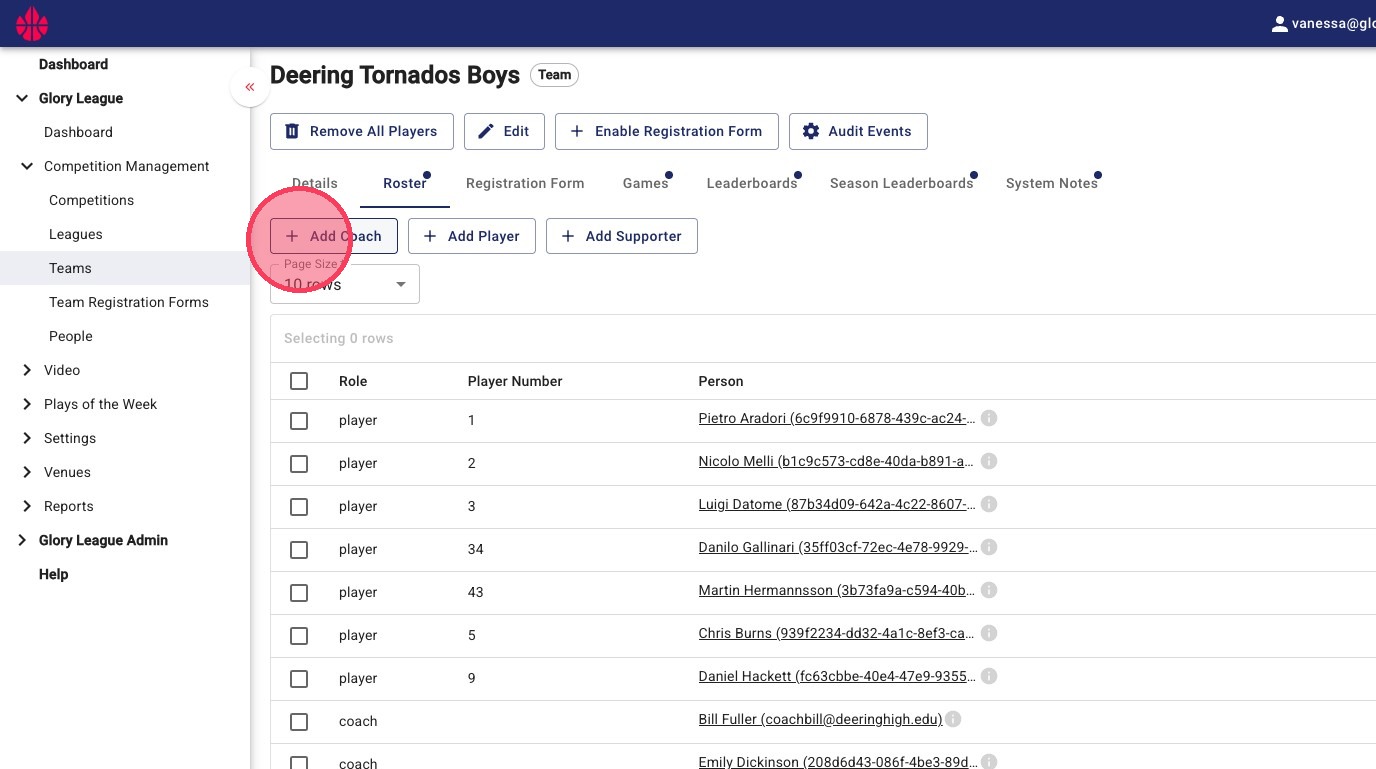
Task: Expand the Venues sidebar section
Action: [27, 472]
